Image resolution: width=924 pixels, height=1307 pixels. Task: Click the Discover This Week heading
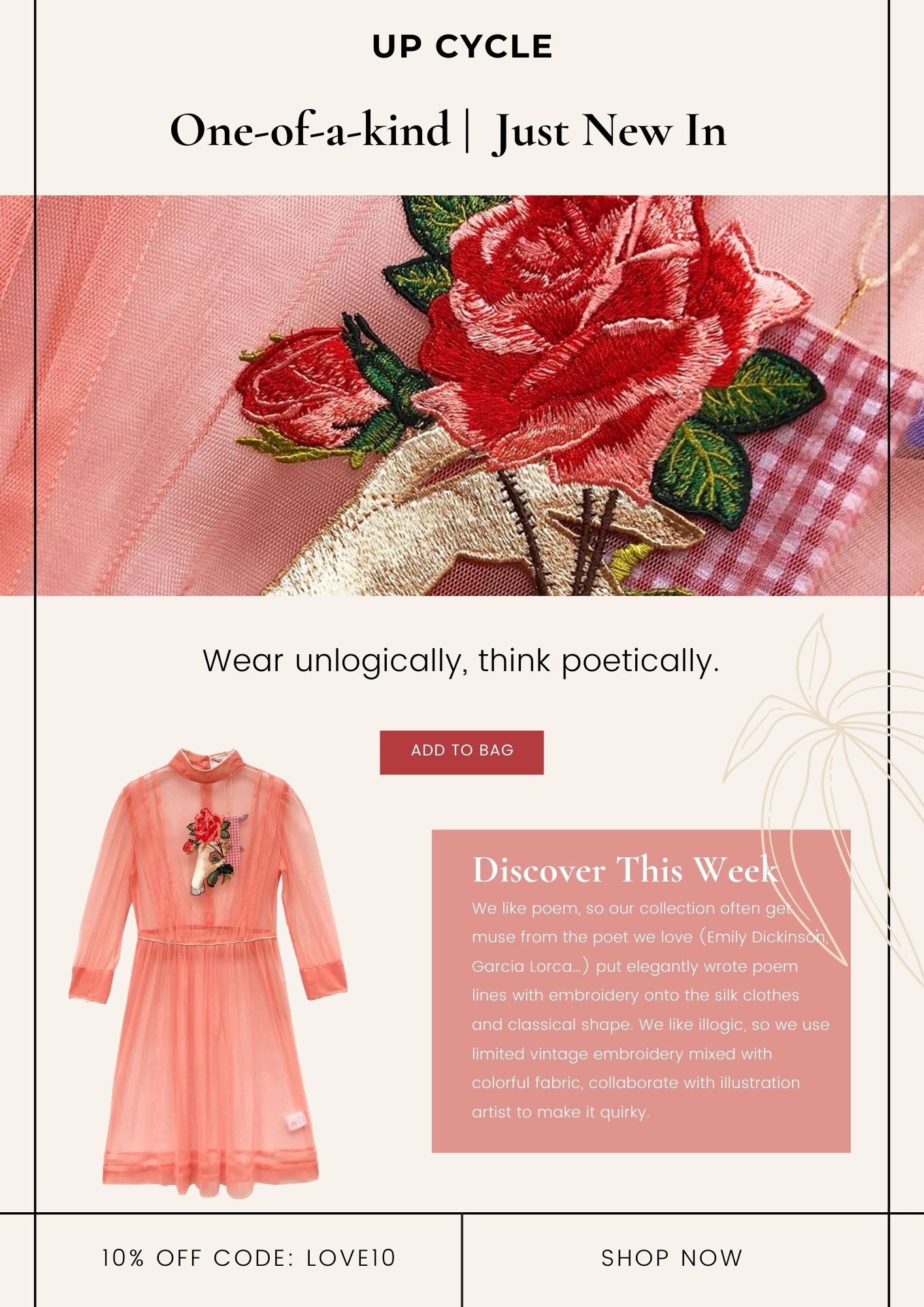(x=625, y=870)
